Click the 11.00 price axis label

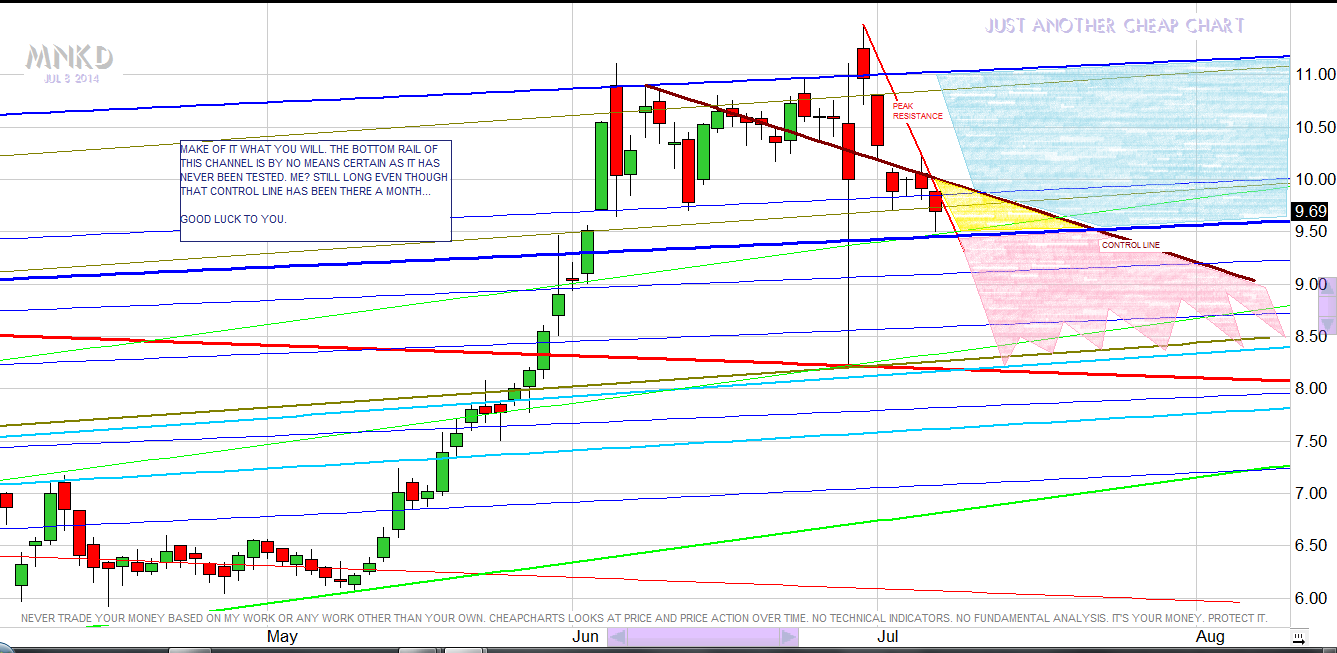tap(1312, 74)
